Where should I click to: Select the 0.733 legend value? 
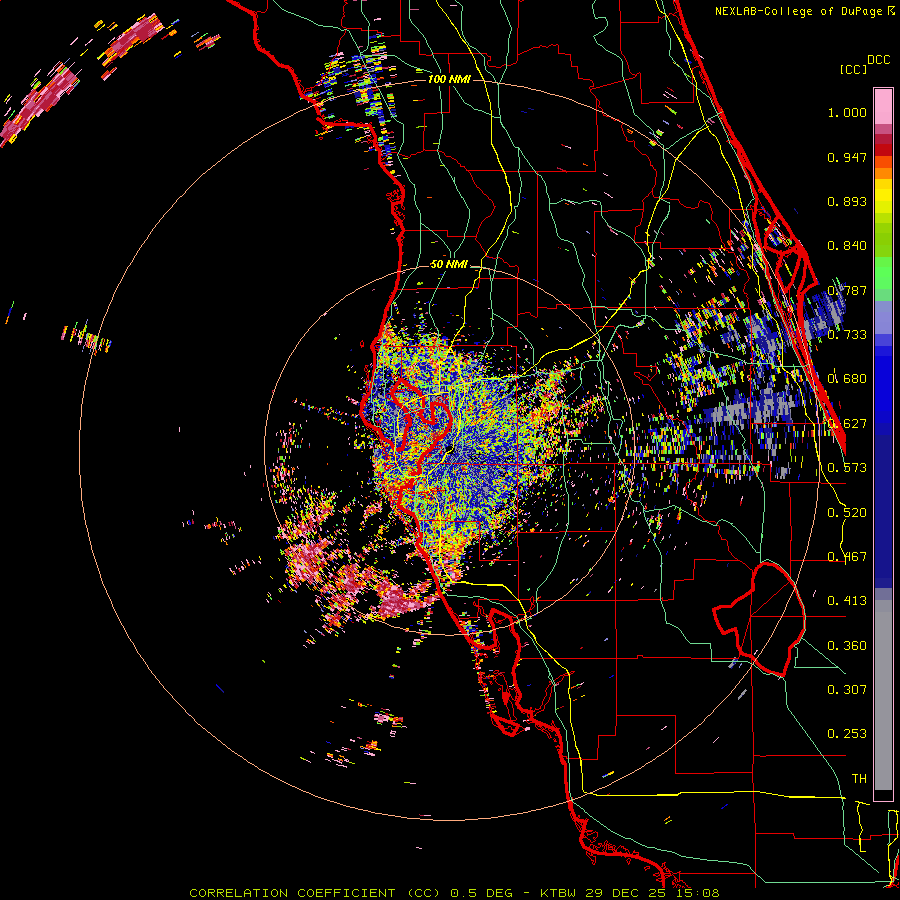(847, 335)
